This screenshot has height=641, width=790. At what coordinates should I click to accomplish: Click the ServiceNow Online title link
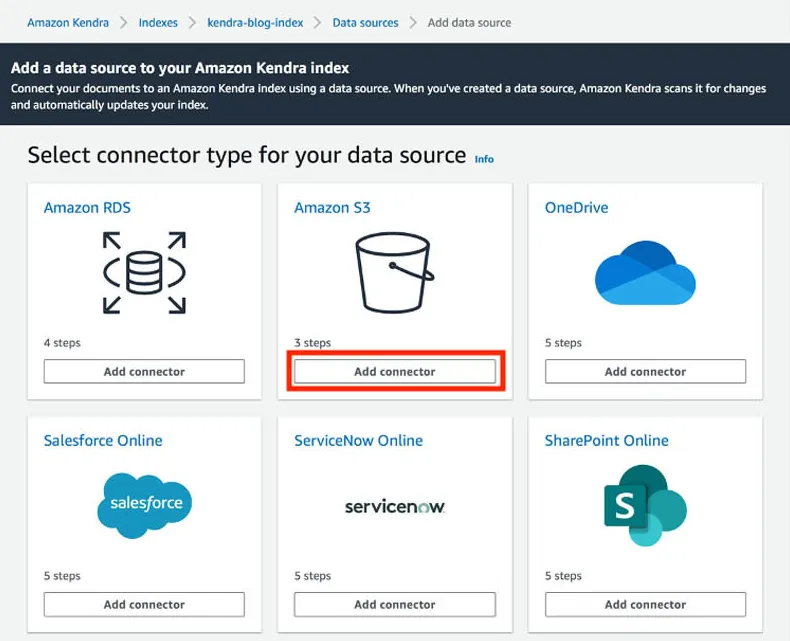(x=358, y=440)
